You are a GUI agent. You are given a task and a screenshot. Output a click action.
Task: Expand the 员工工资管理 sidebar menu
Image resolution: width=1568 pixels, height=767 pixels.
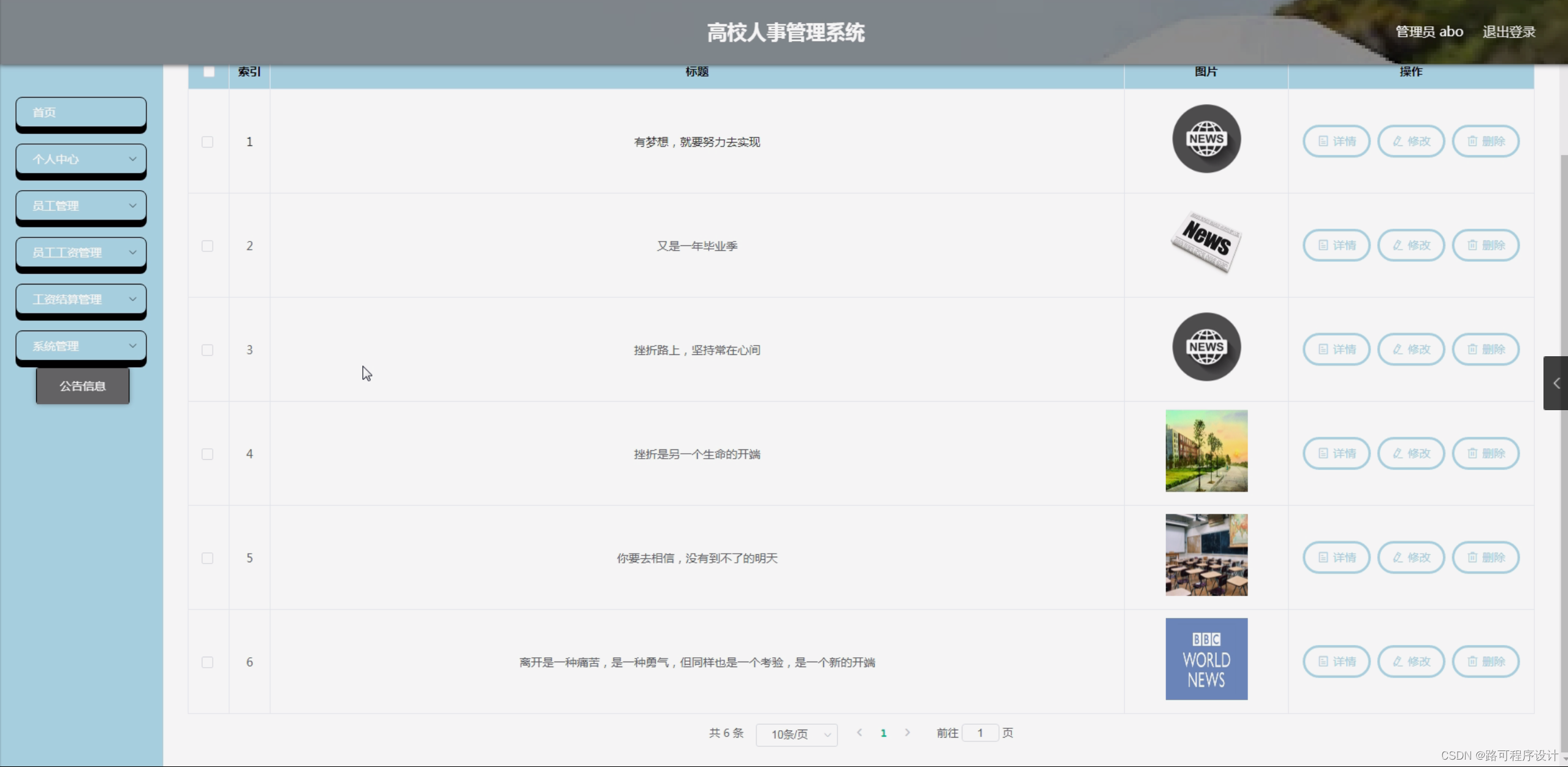(81, 253)
